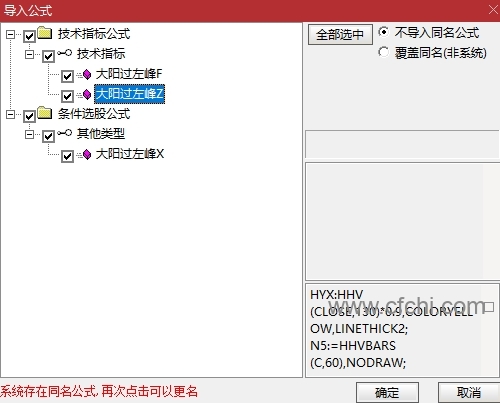Click the key icon beside 其他类型
This screenshot has height=403, width=500.
click(x=64, y=133)
